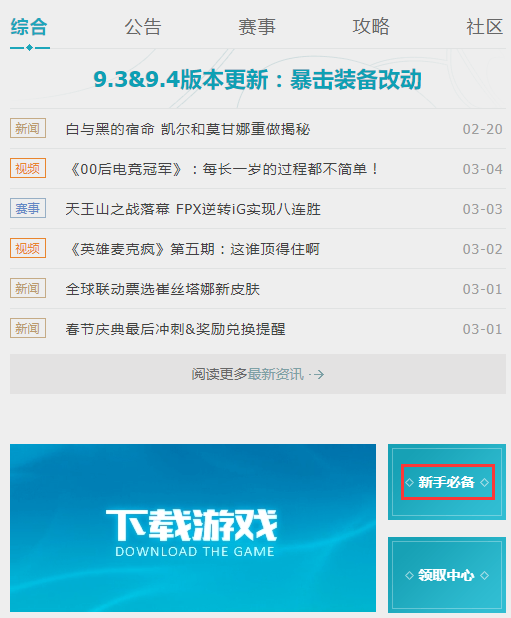Click 阅读更多最新资讯 button

258,374
